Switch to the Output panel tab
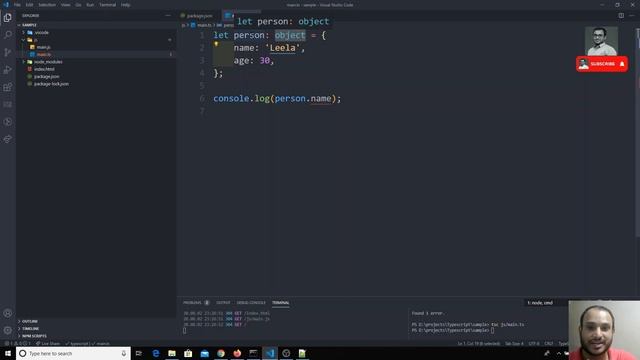Viewport: 640px width, 360px height. click(223, 303)
